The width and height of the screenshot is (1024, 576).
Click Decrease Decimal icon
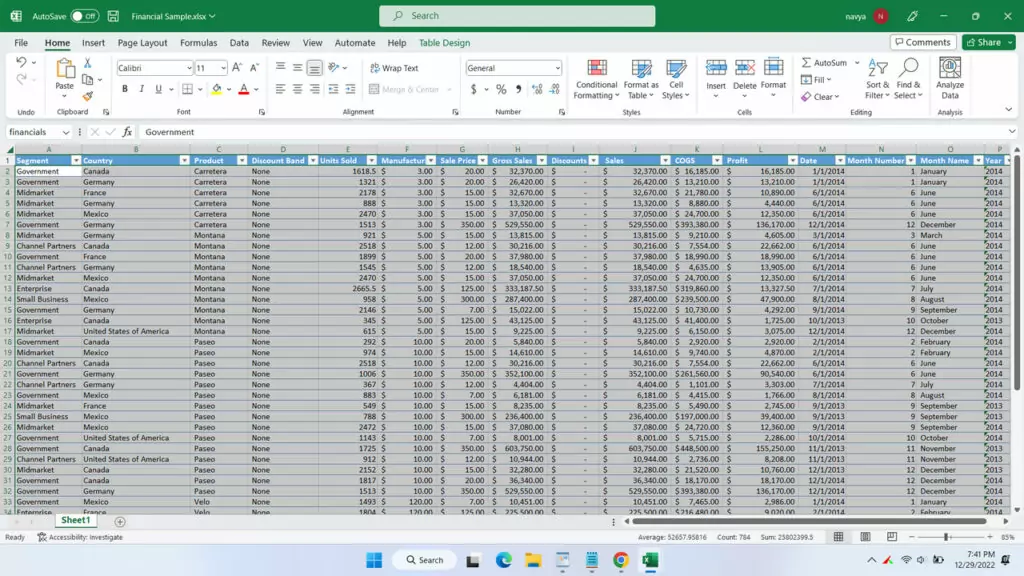(x=554, y=89)
